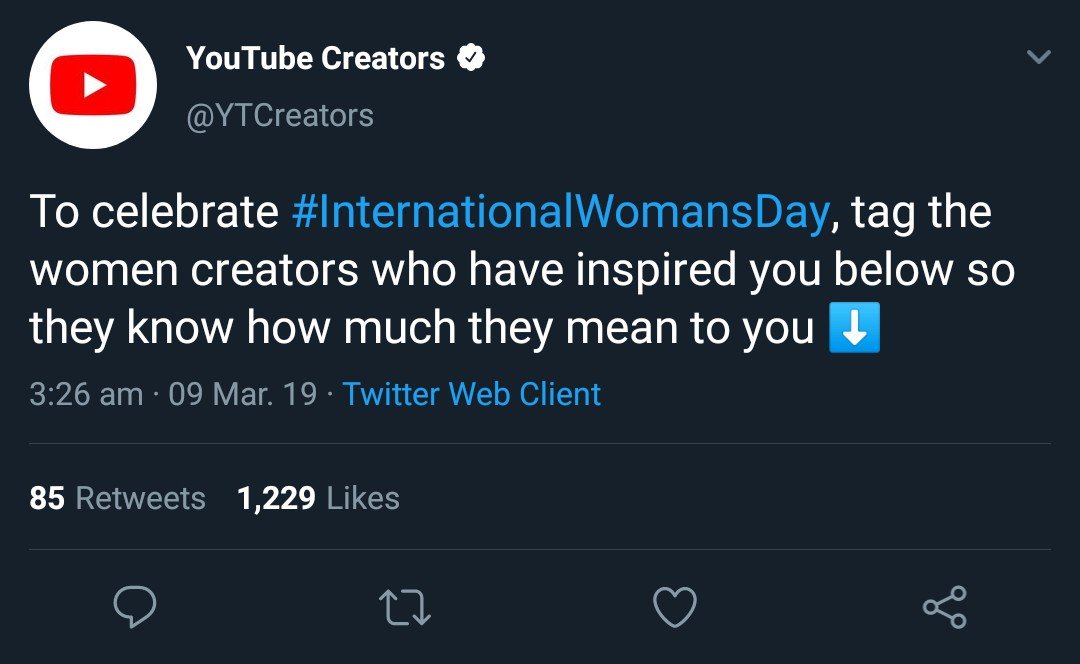Viewport: 1080px width, 664px height.
Task: Open the #InternationalWomansDay hashtag
Action: click(x=560, y=213)
